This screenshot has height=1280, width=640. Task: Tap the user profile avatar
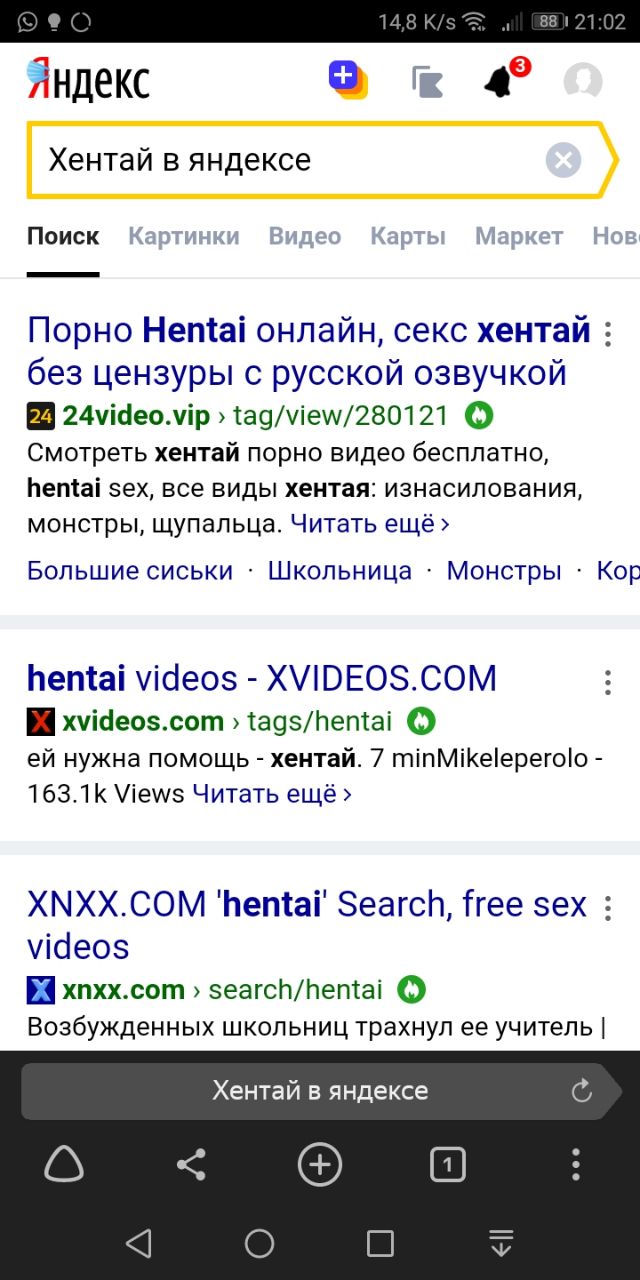coord(583,81)
